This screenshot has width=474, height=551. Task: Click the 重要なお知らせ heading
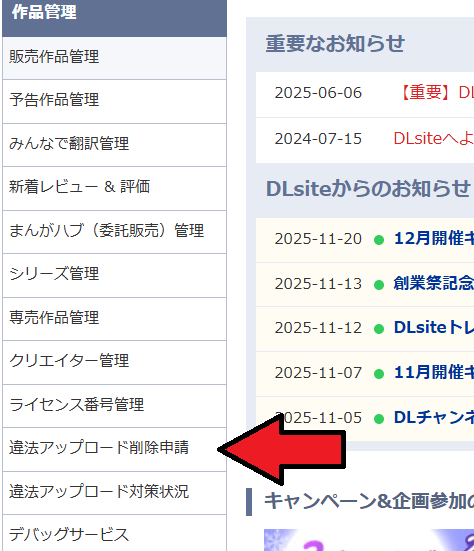pyautogui.click(x=335, y=44)
